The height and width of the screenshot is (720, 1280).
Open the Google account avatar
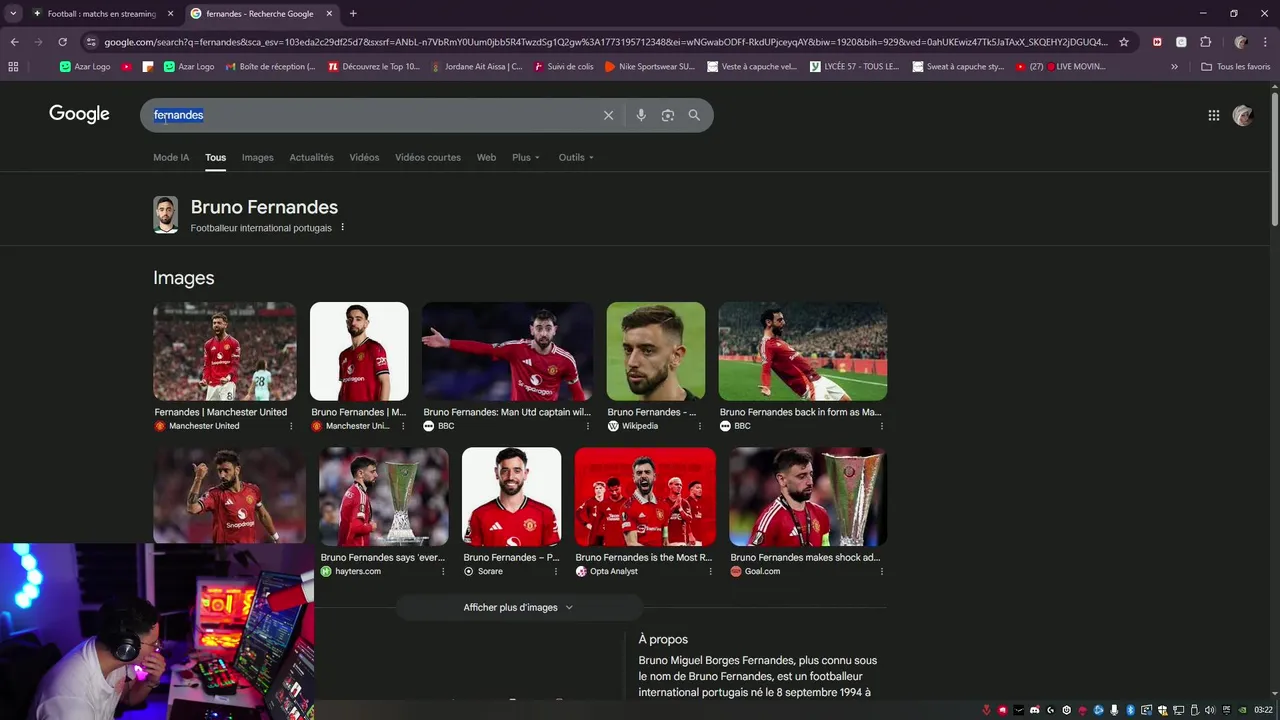pyautogui.click(x=1243, y=115)
